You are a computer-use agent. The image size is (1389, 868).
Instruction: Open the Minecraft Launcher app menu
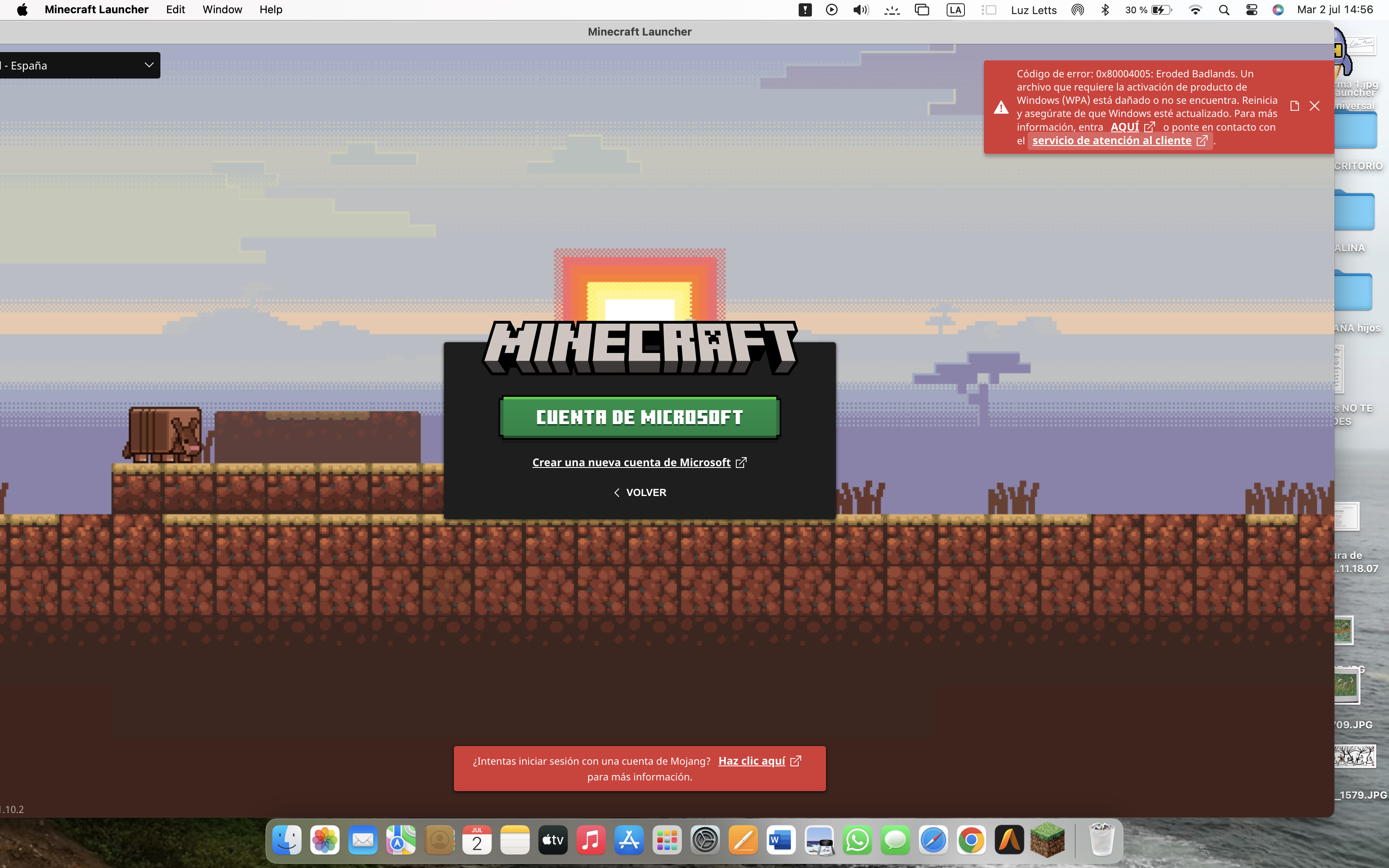point(96,10)
